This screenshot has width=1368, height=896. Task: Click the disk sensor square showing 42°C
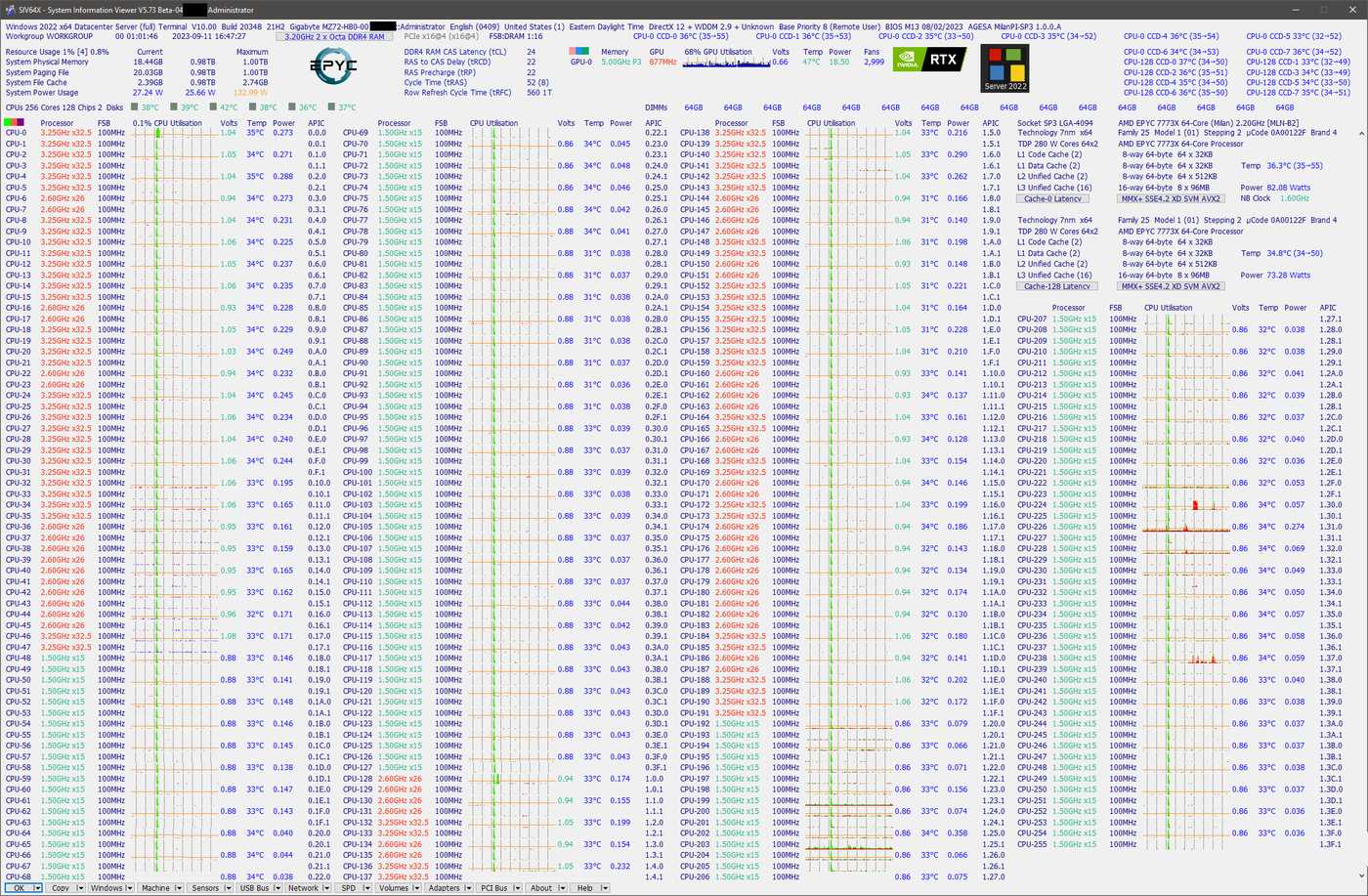tap(214, 107)
